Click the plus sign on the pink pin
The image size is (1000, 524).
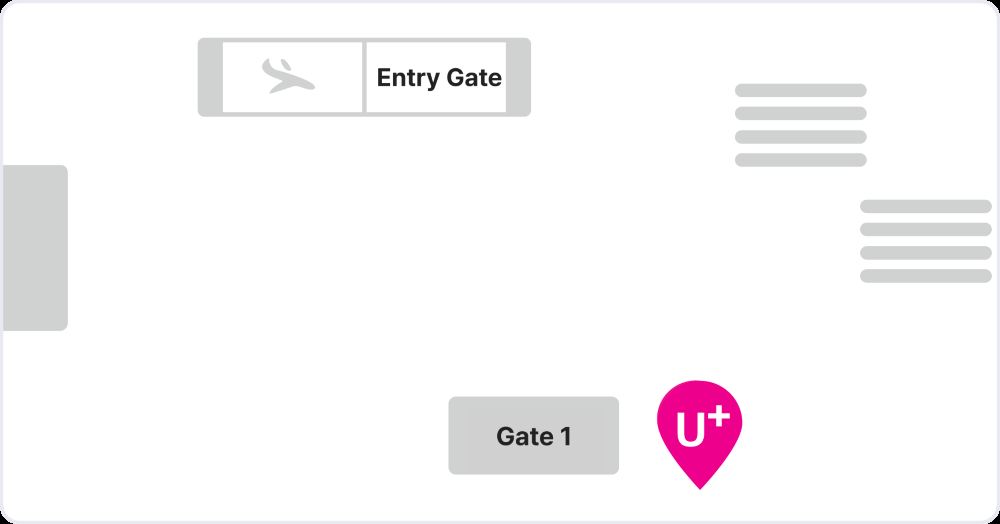pyautogui.click(x=719, y=418)
